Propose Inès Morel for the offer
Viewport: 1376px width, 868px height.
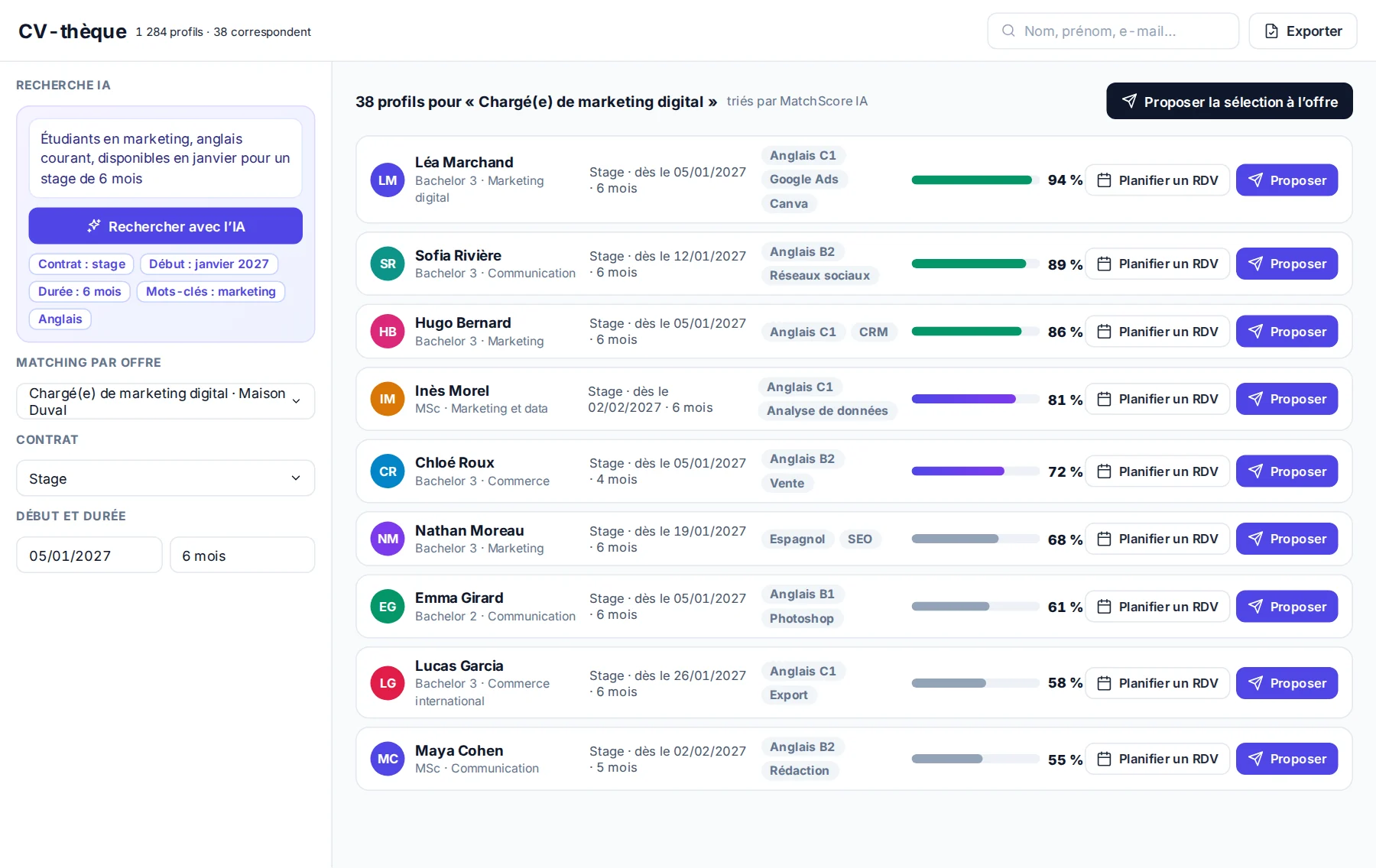[1287, 399]
